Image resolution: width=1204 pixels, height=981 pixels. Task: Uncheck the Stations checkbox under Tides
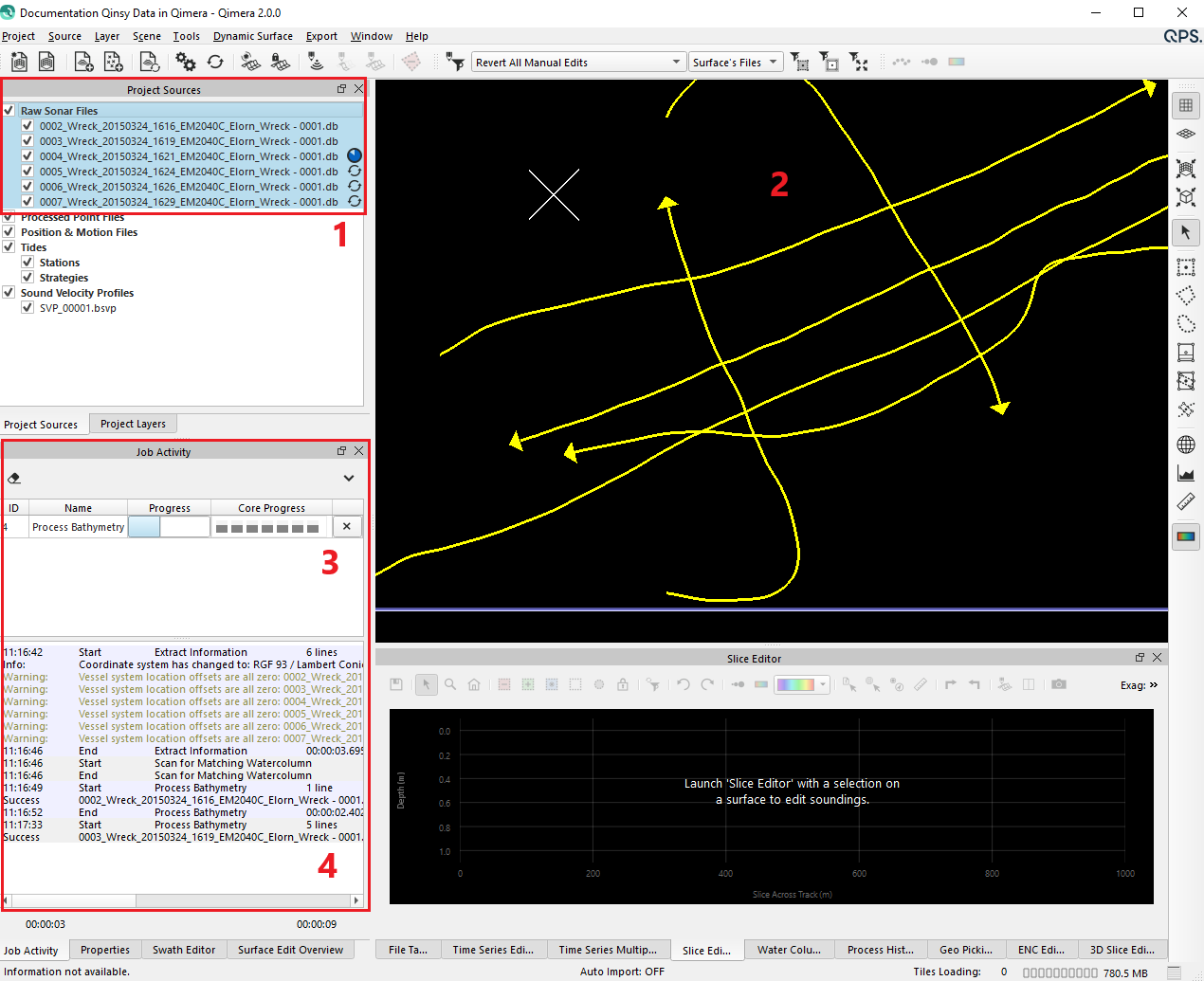(27, 263)
